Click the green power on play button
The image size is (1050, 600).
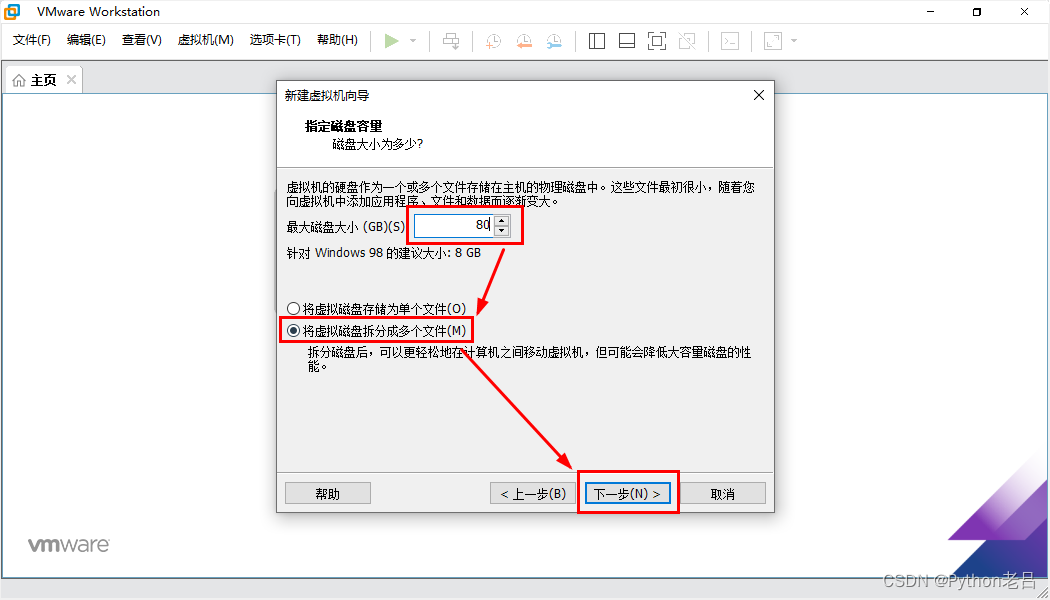392,41
